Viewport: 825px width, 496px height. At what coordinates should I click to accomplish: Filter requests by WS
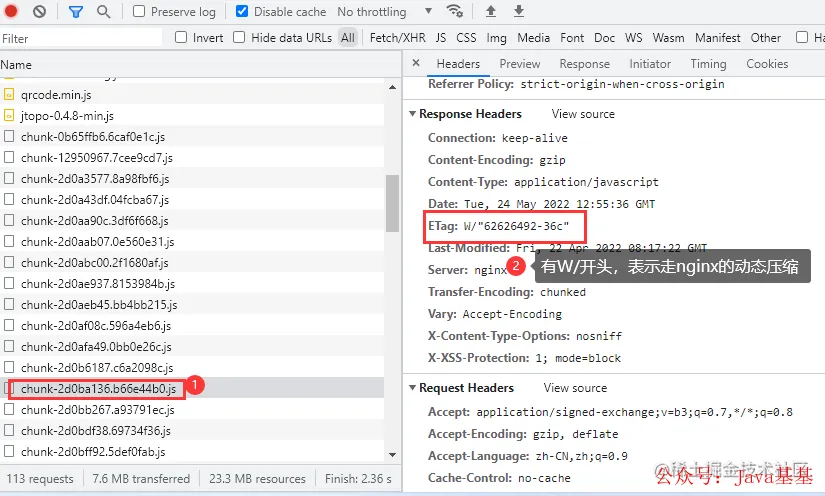(633, 38)
